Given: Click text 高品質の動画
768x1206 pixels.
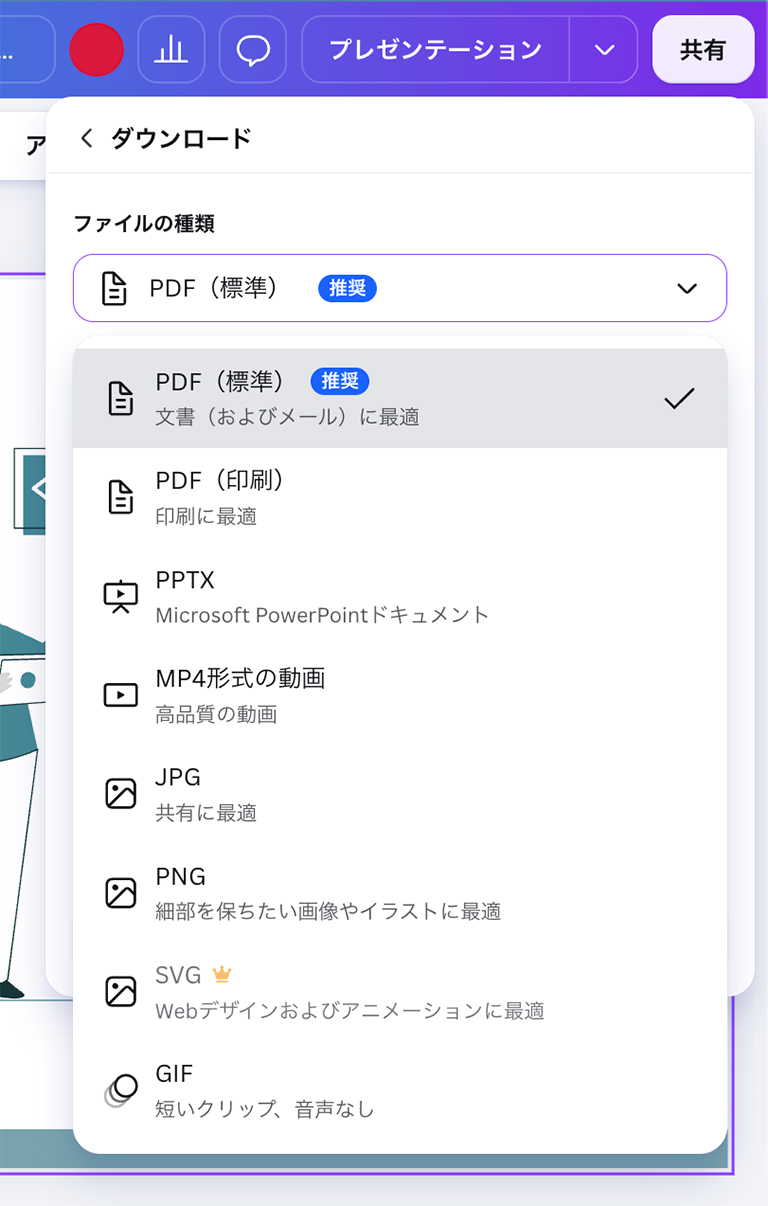Looking at the screenshot, I should coord(216,714).
